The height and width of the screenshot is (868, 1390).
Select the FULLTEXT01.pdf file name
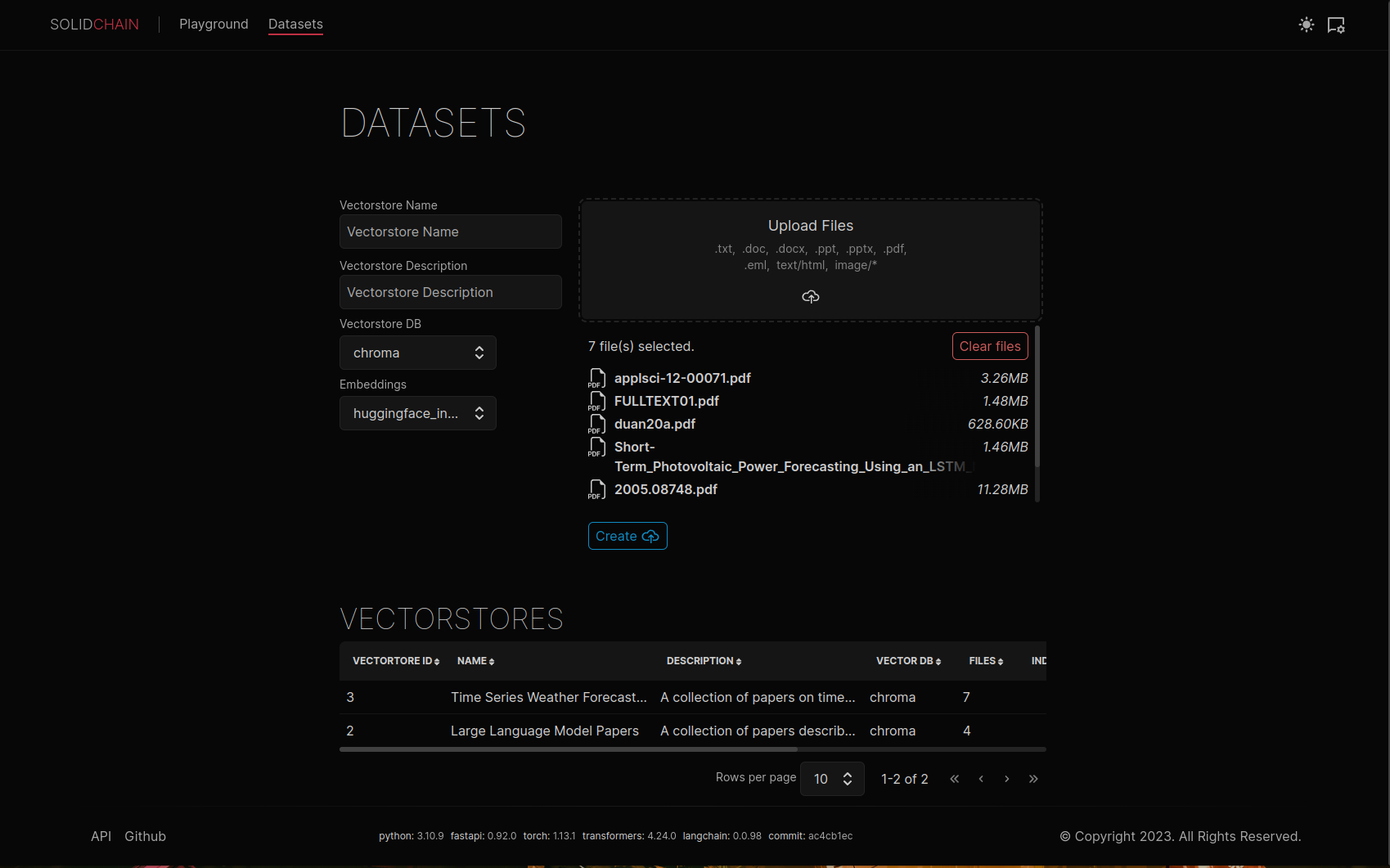[667, 401]
